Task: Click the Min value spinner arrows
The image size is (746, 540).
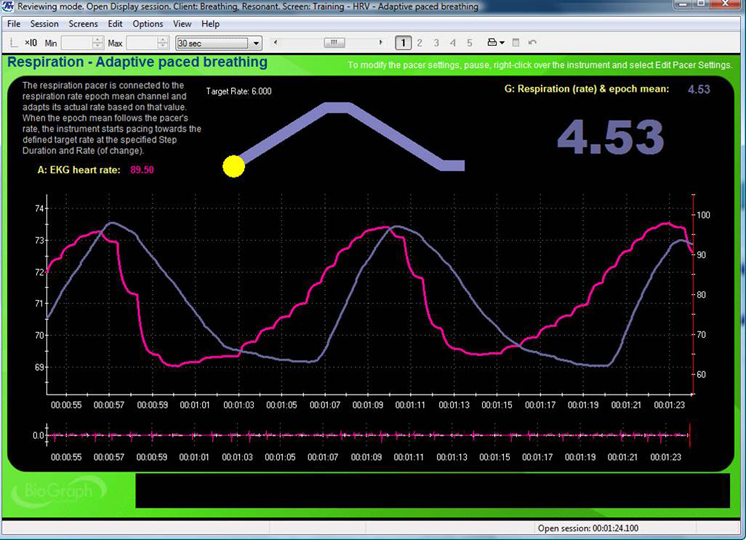Action: pyautogui.click(x=98, y=43)
